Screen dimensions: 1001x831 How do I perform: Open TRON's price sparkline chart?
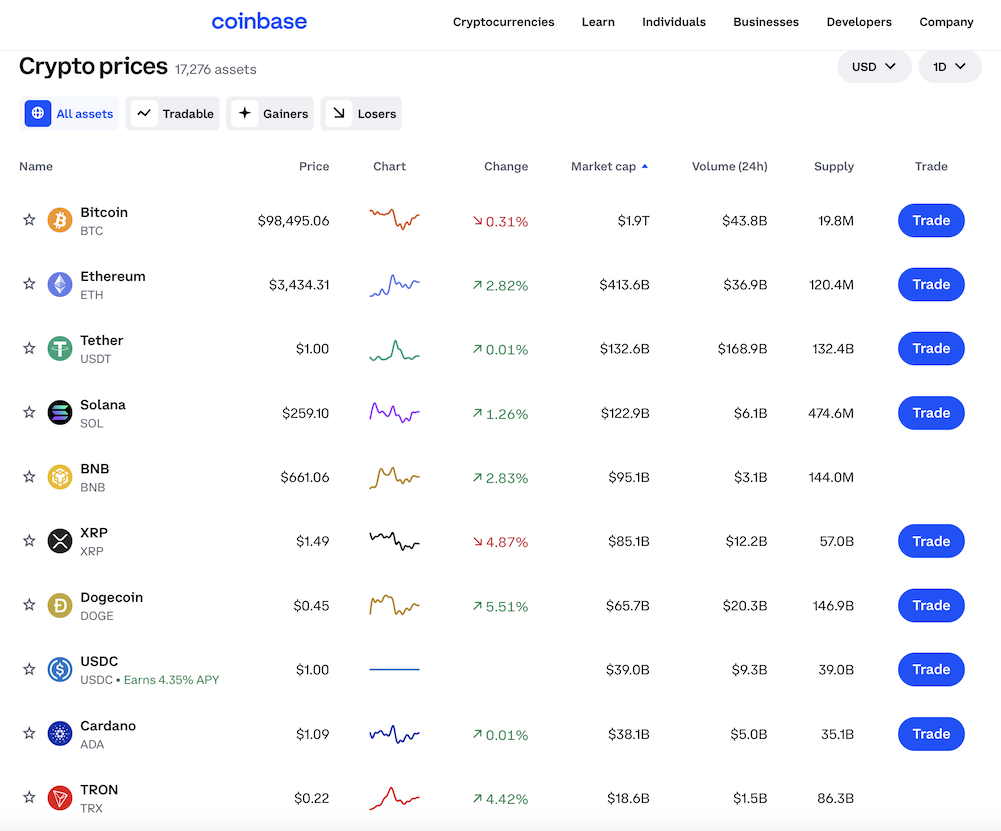click(x=395, y=798)
